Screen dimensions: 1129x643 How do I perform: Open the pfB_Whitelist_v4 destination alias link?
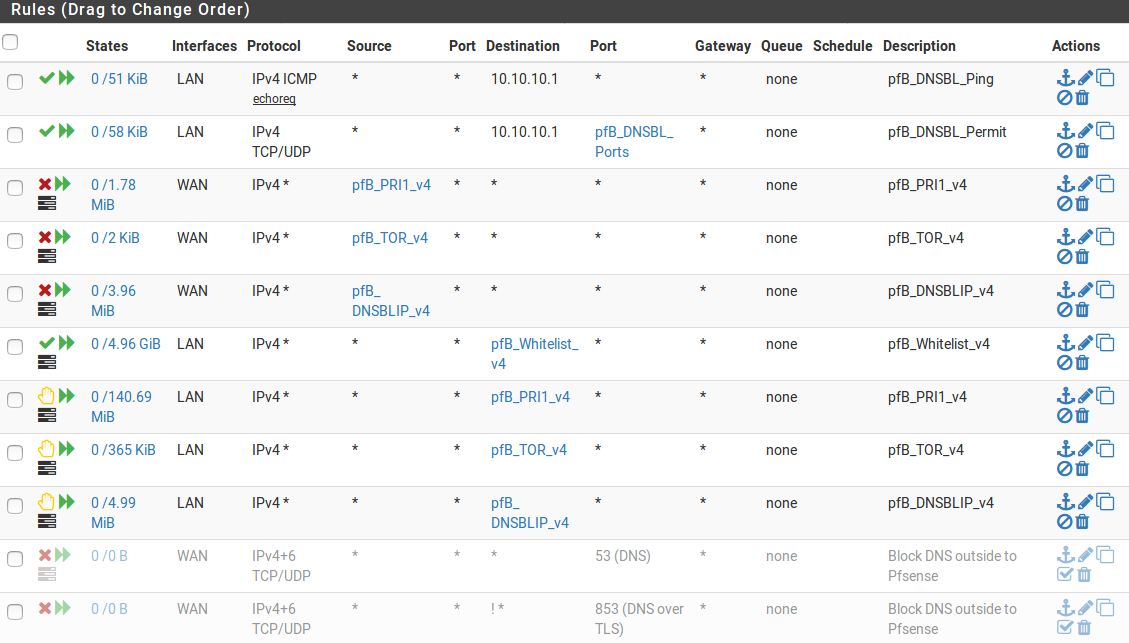[535, 354]
